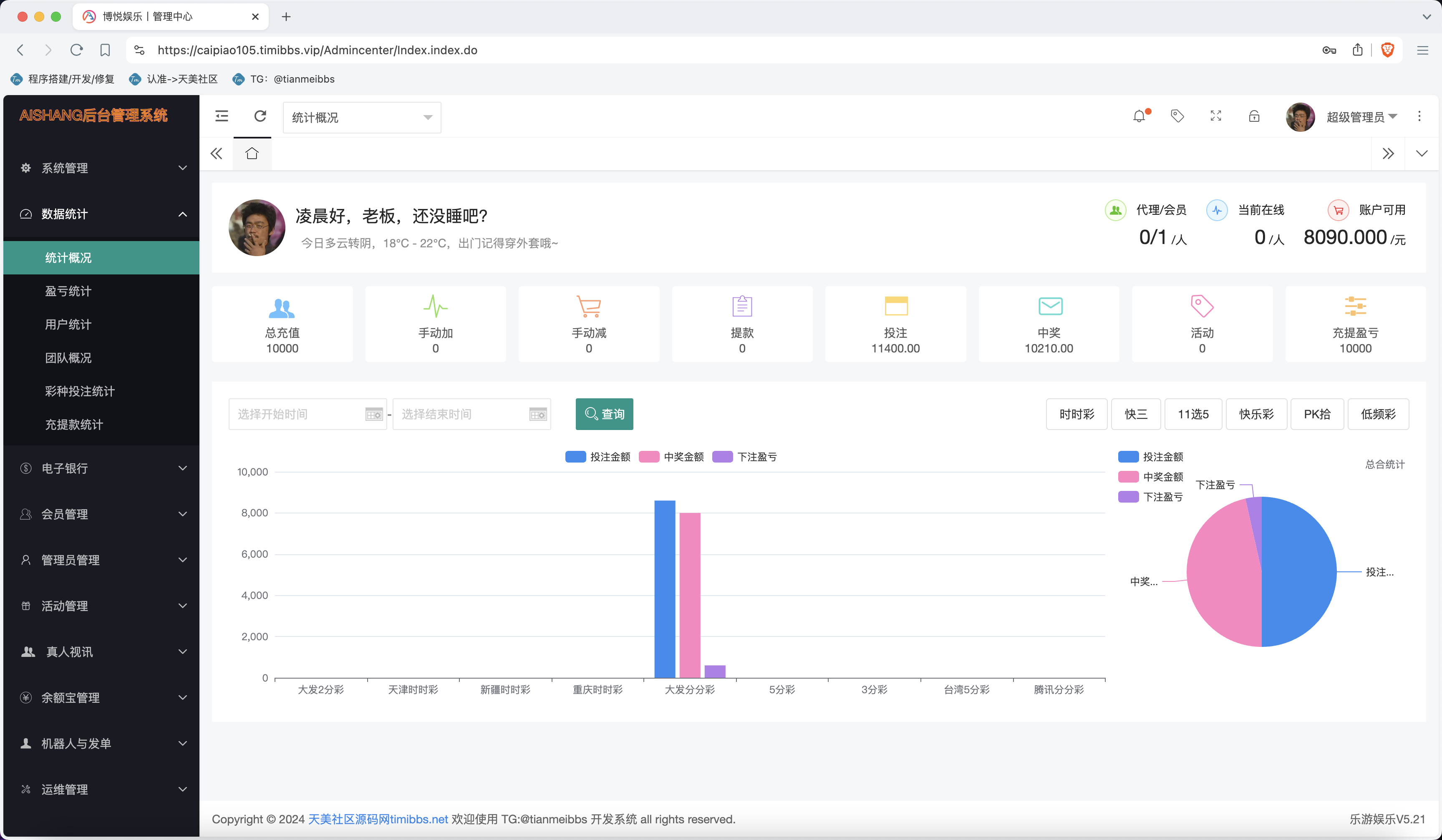Click the 选择开始时间 date field
Viewport: 1442px width, 840px height.
(x=307, y=413)
